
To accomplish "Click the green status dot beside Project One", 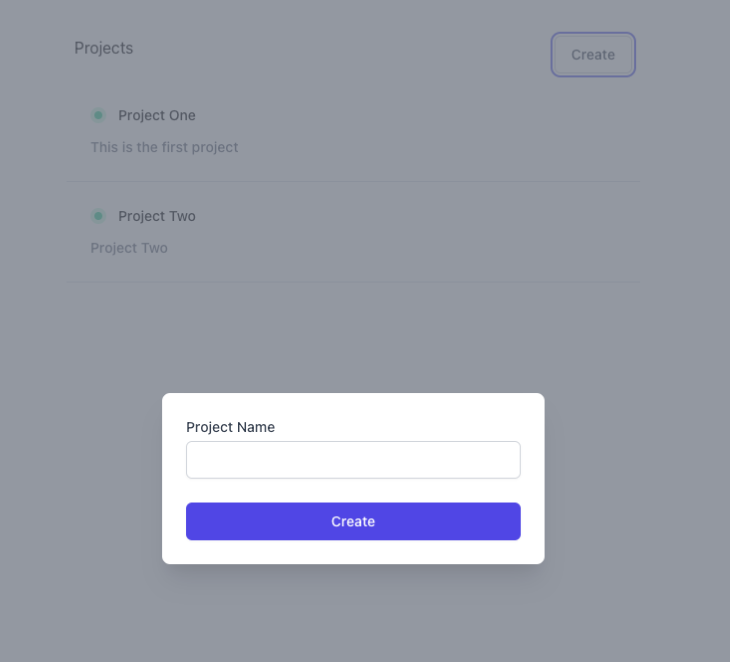I will pos(98,115).
